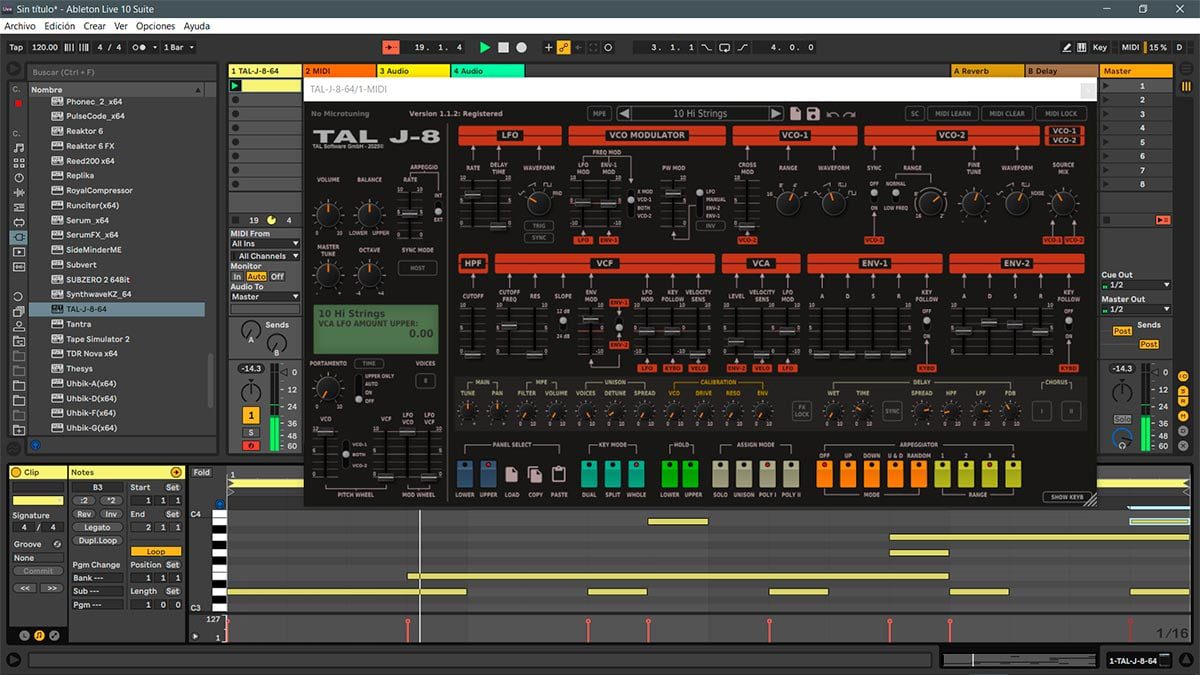Click the Session Record circle button
Viewport: 1200px width, 675px height.
click(x=608, y=47)
